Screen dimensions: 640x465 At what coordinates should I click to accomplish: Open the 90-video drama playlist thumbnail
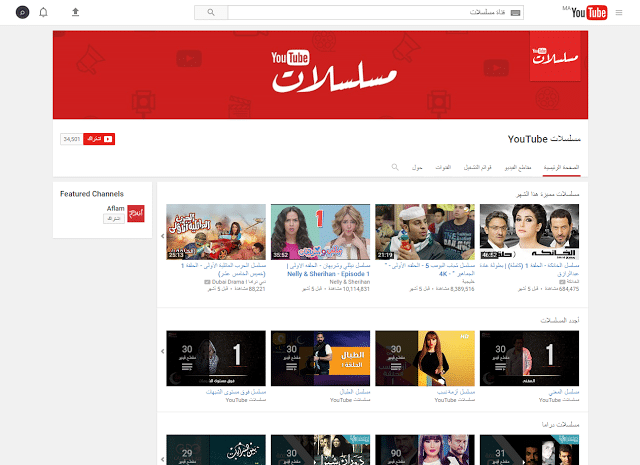pyautogui.click(x=425, y=450)
